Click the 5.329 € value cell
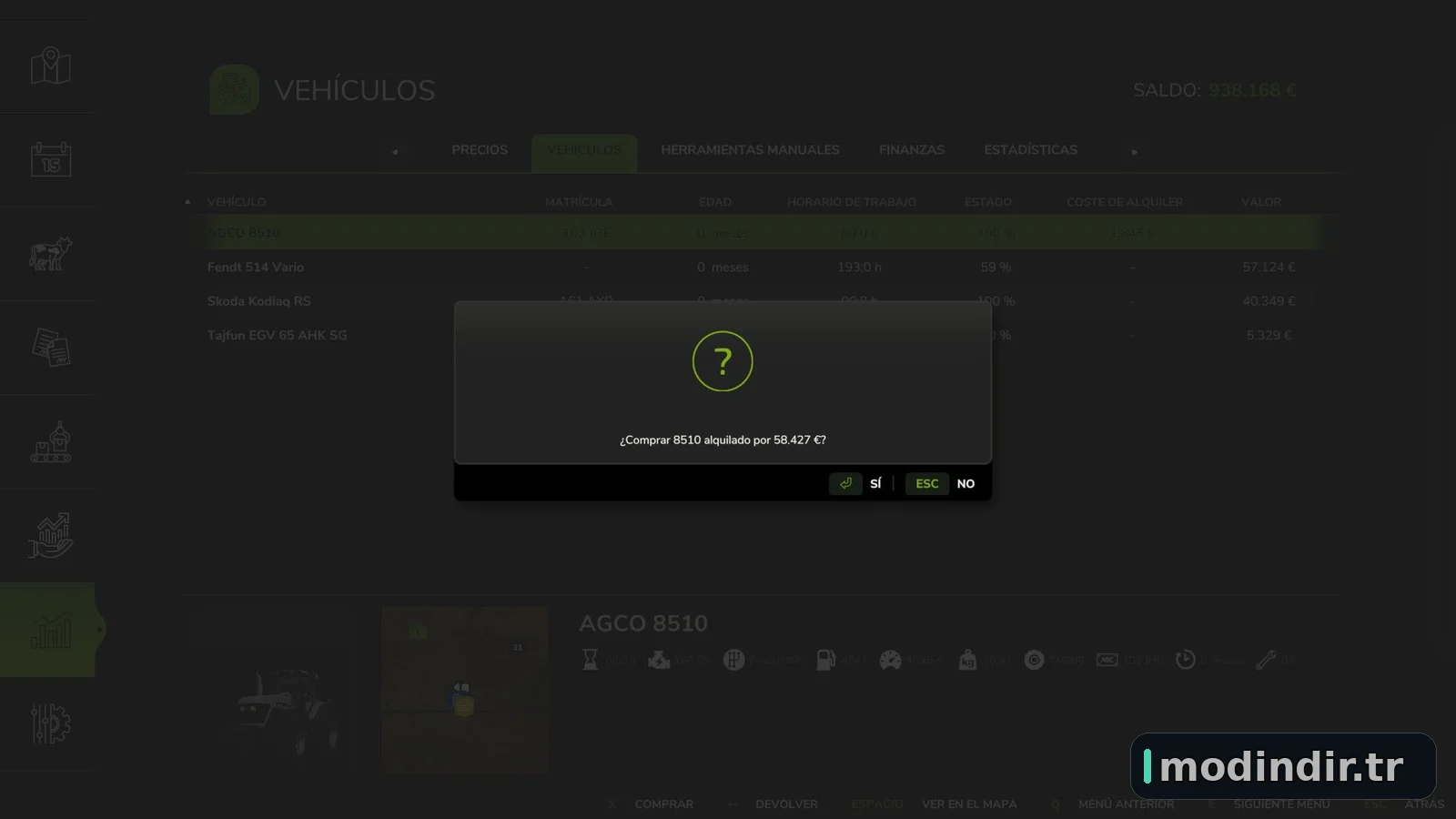The height and width of the screenshot is (819, 1456). (x=1269, y=335)
